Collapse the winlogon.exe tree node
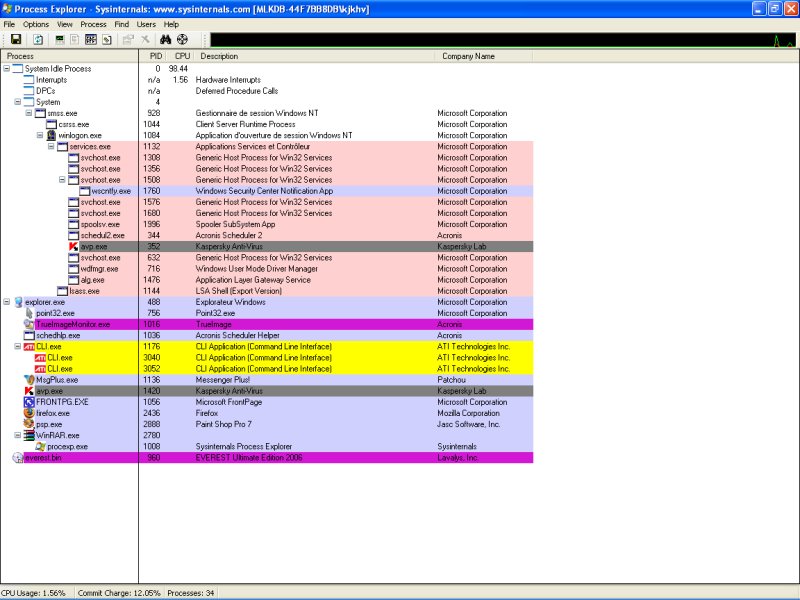800x600 pixels. pos(40,135)
